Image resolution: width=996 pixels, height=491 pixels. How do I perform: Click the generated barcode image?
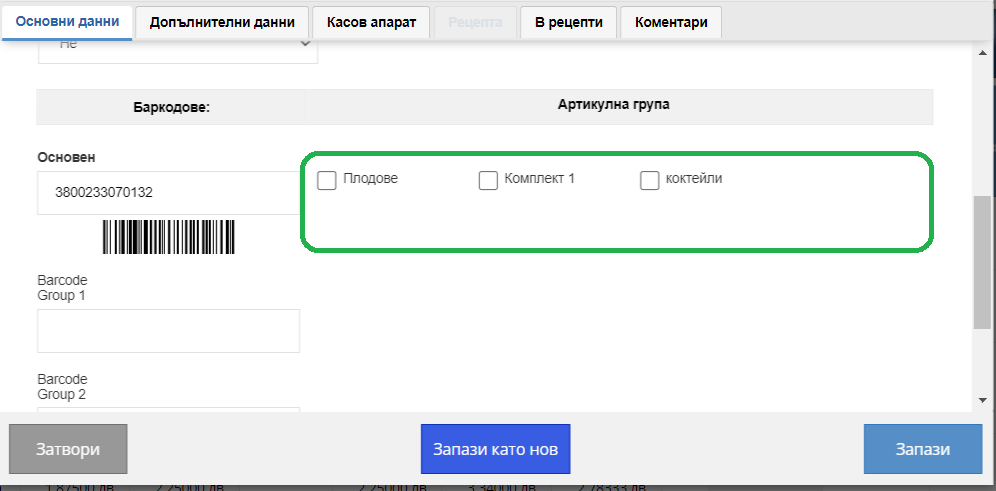pyautogui.click(x=169, y=237)
